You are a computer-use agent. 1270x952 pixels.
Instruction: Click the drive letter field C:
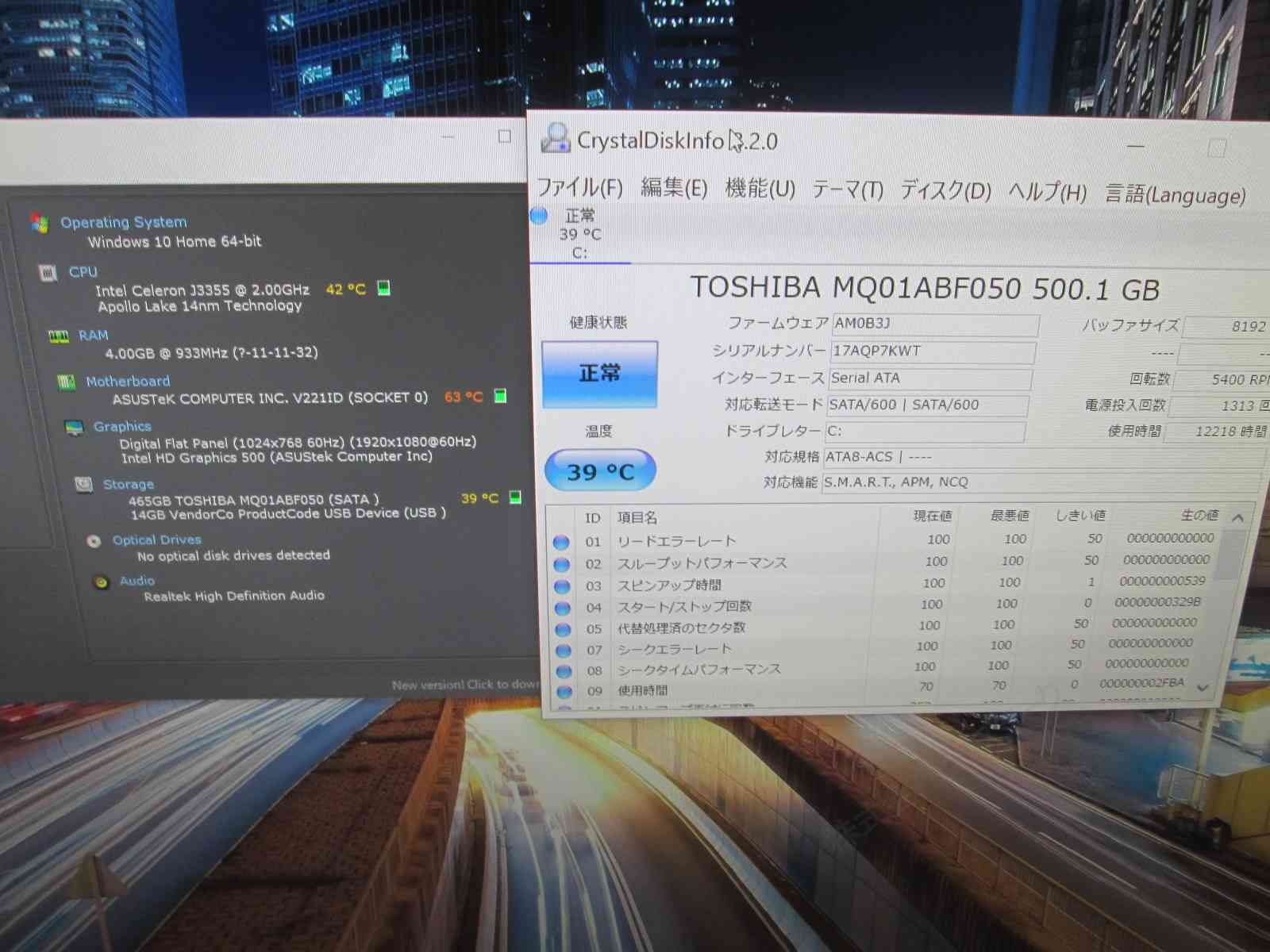coord(925,431)
